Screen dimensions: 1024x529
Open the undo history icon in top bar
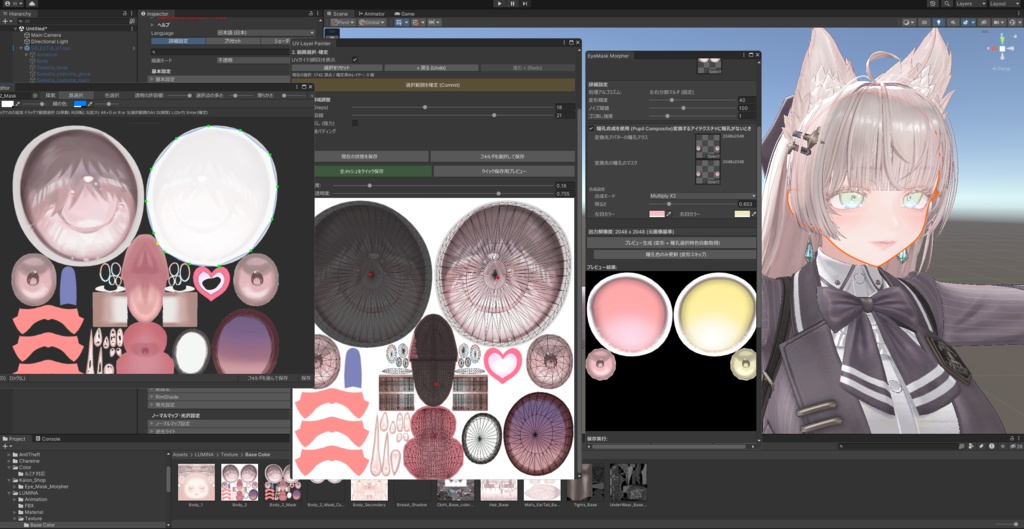click(x=931, y=4)
